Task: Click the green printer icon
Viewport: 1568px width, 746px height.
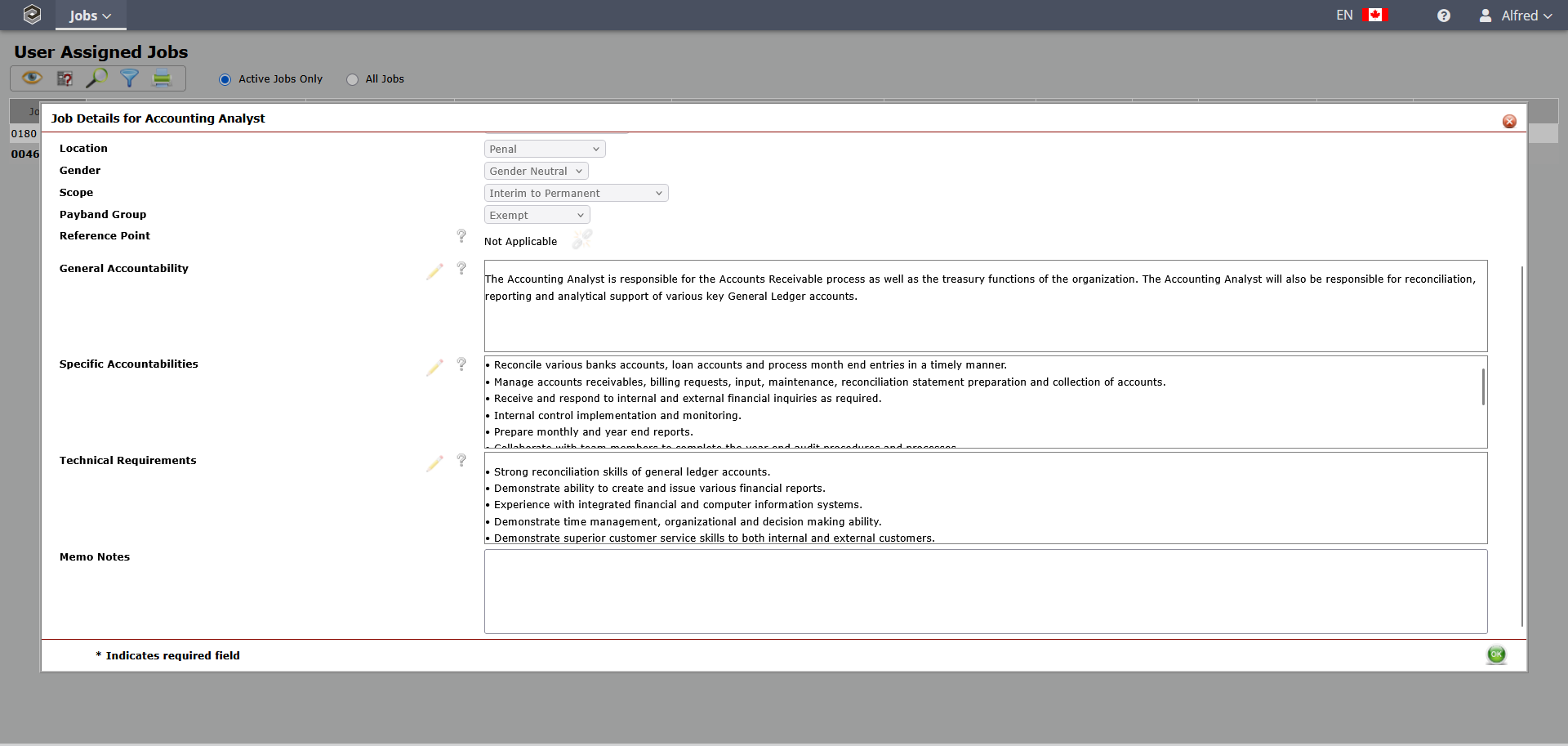Action: point(162,78)
